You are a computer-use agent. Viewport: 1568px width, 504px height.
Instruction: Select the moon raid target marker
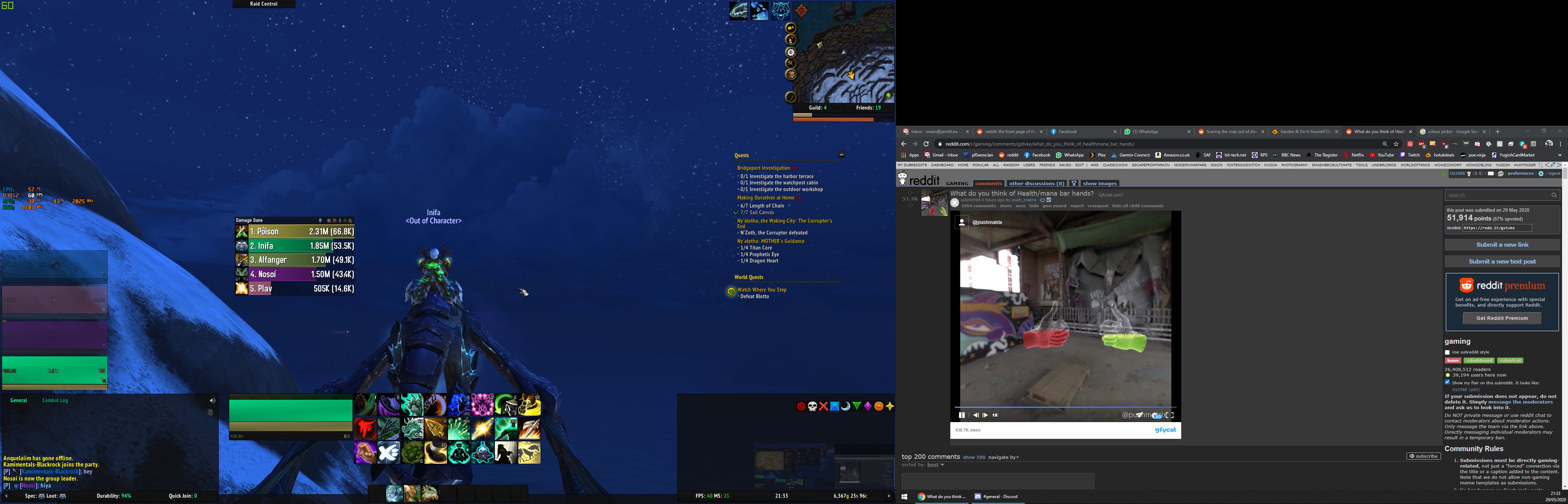tap(846, 406)
